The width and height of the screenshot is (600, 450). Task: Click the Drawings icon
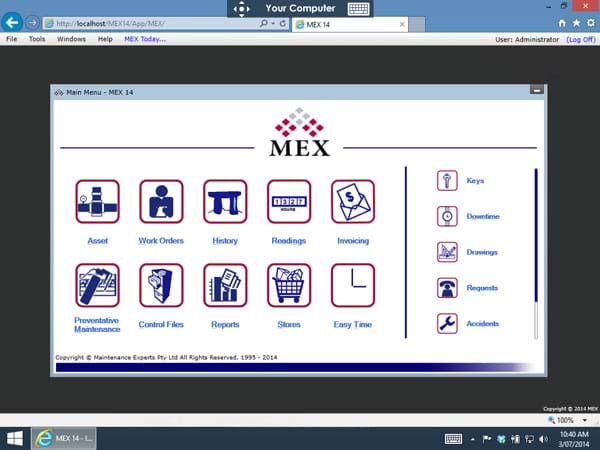click(447, 252)
